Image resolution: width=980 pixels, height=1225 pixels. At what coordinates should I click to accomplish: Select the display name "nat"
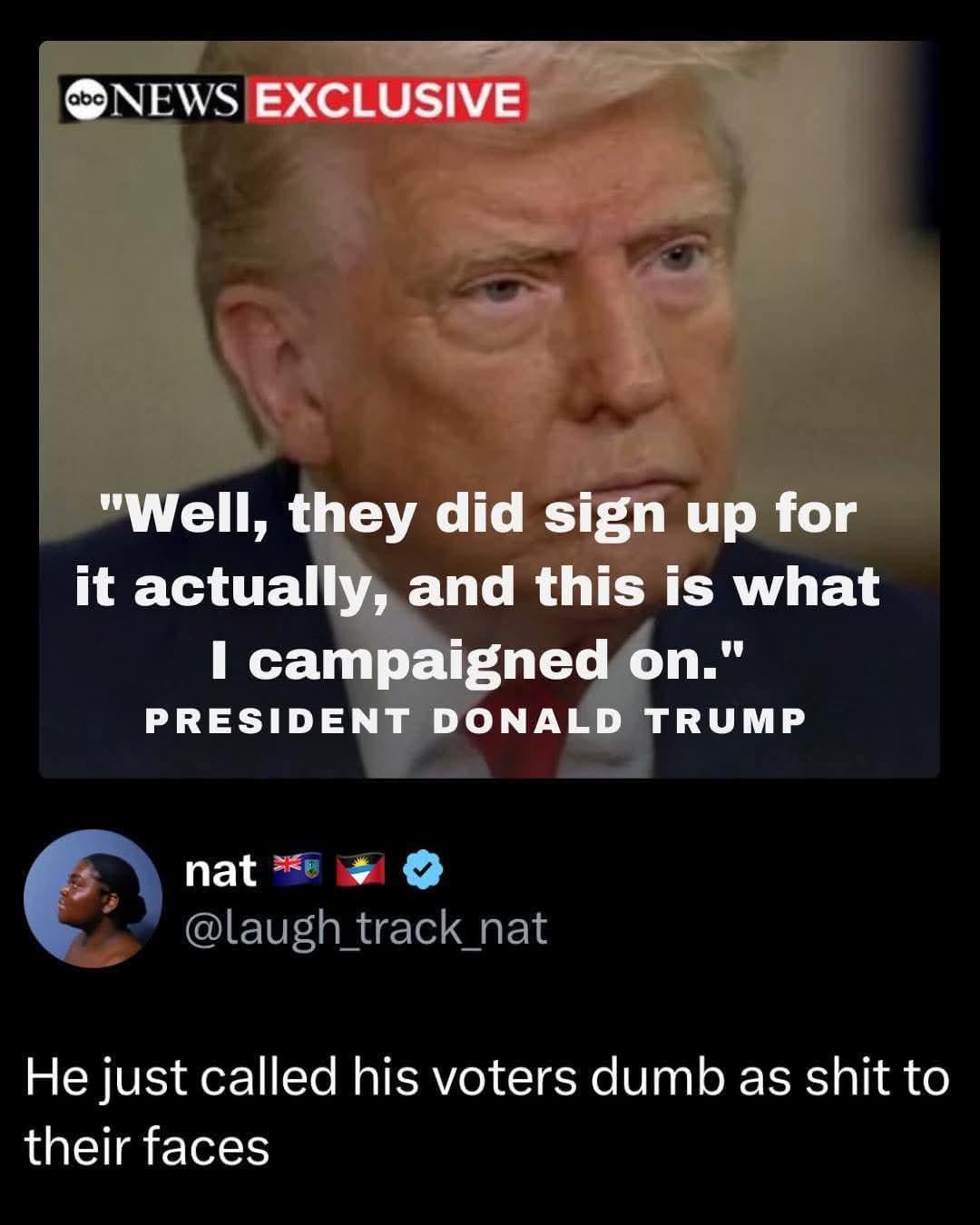[x=220, y=871]
